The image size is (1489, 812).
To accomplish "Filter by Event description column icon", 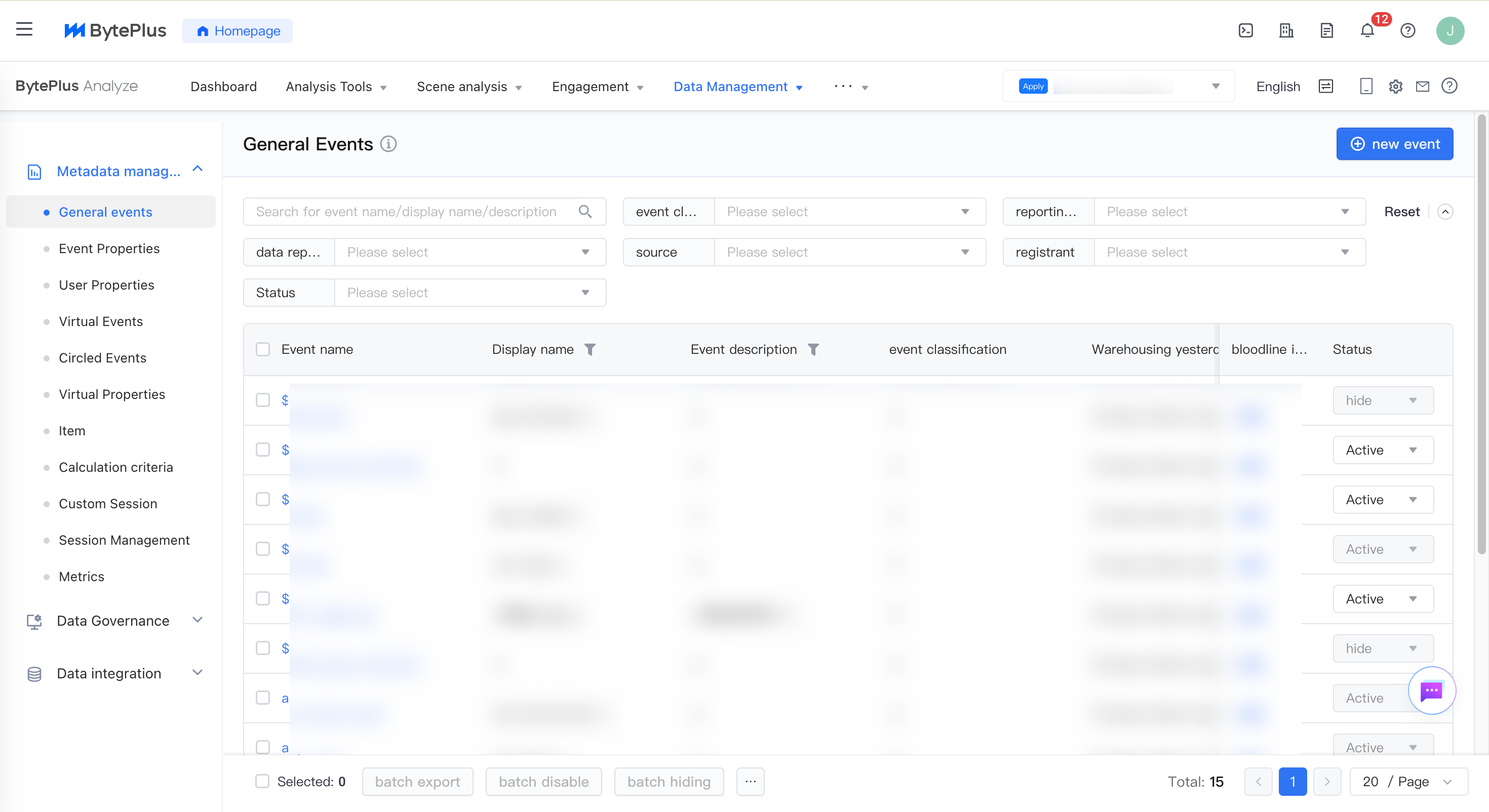I will [813, 350].
